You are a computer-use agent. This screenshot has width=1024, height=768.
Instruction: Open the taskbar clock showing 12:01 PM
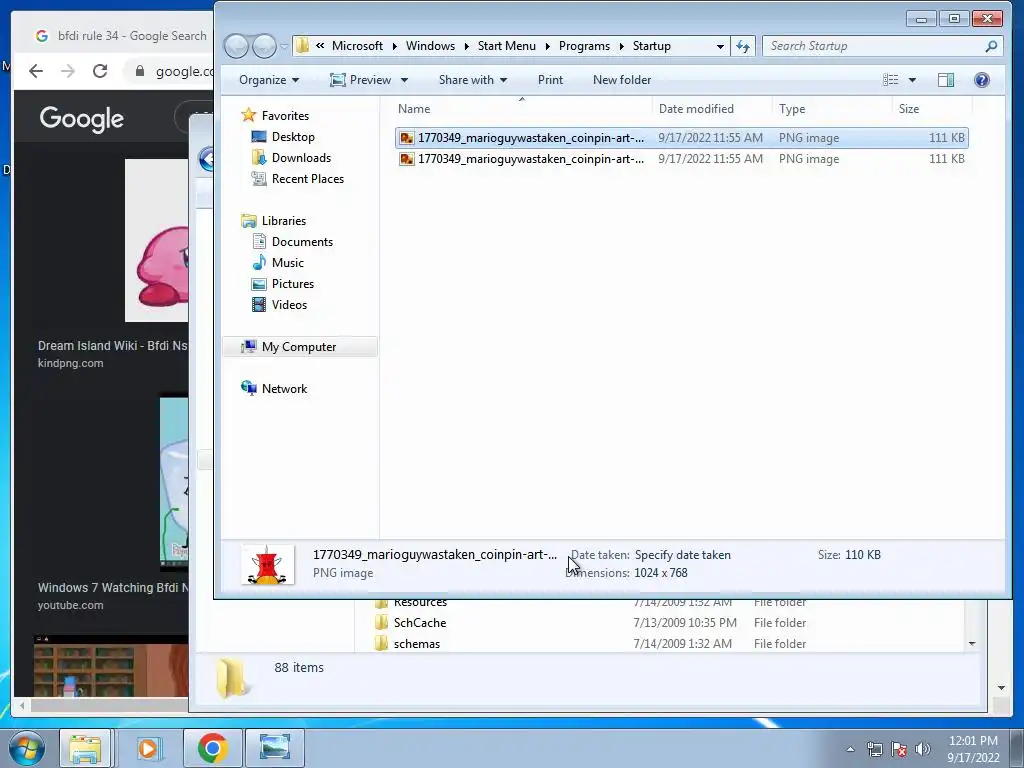pos(973,749)
